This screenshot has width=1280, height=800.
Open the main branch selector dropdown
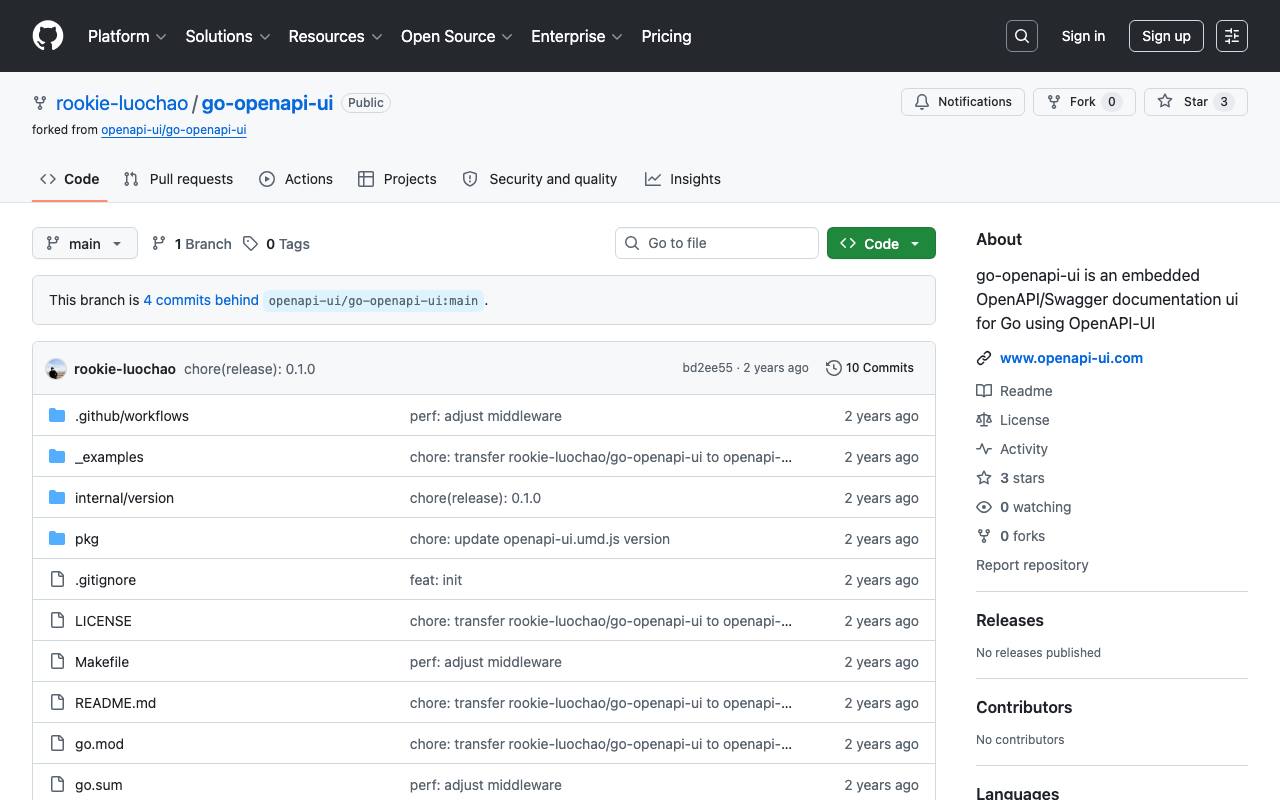[x=85, y=243]
